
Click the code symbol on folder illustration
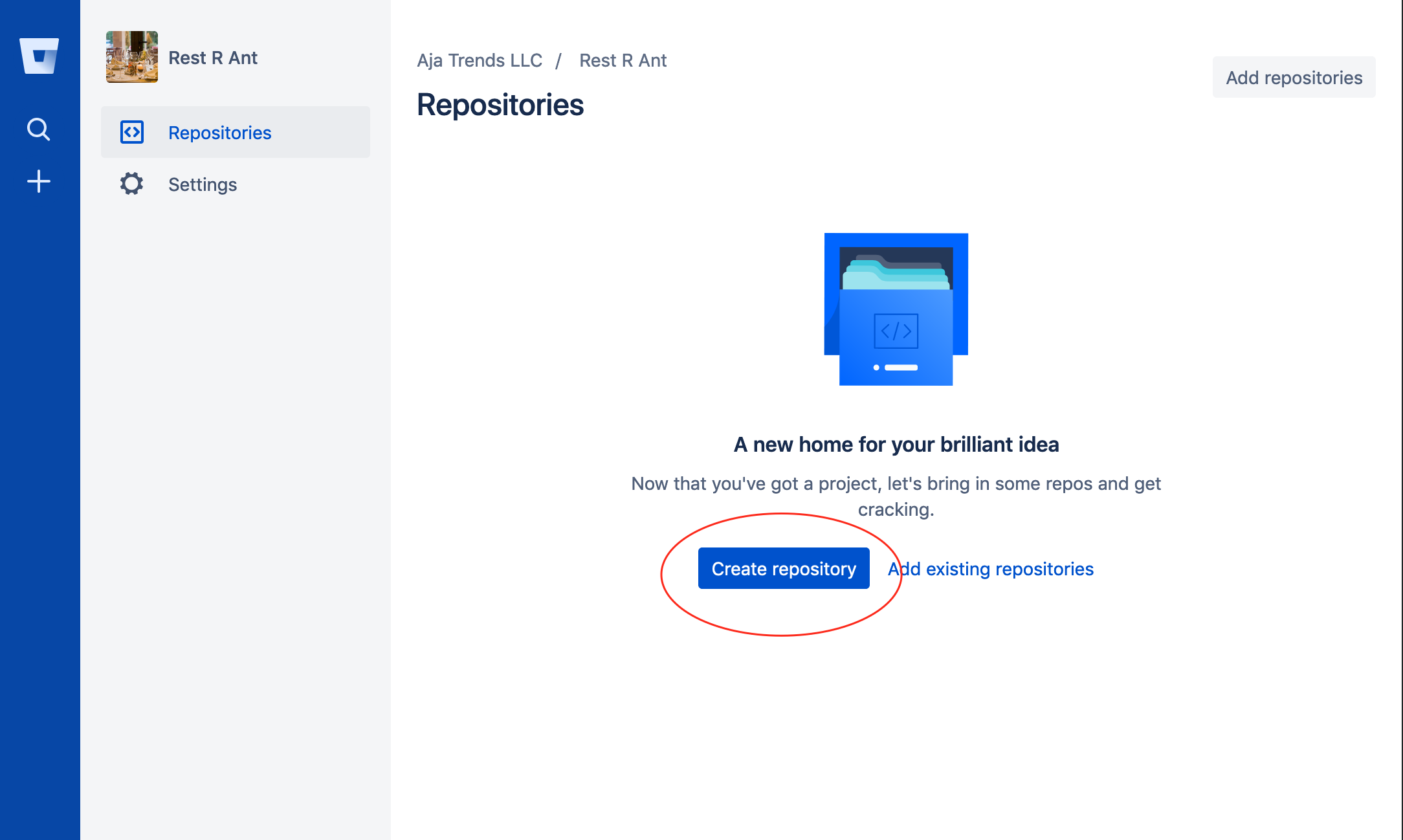[896, 331]
